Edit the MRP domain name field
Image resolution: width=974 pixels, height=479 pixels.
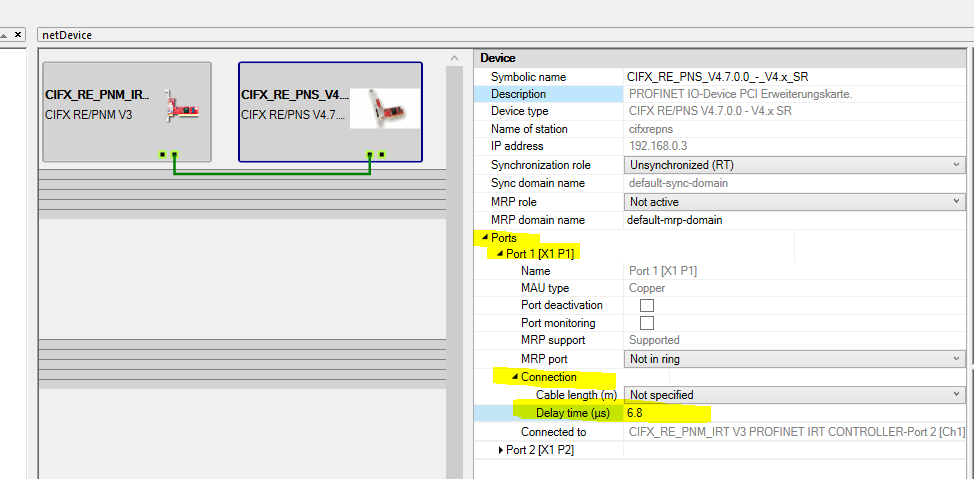[x=795, y=220]
